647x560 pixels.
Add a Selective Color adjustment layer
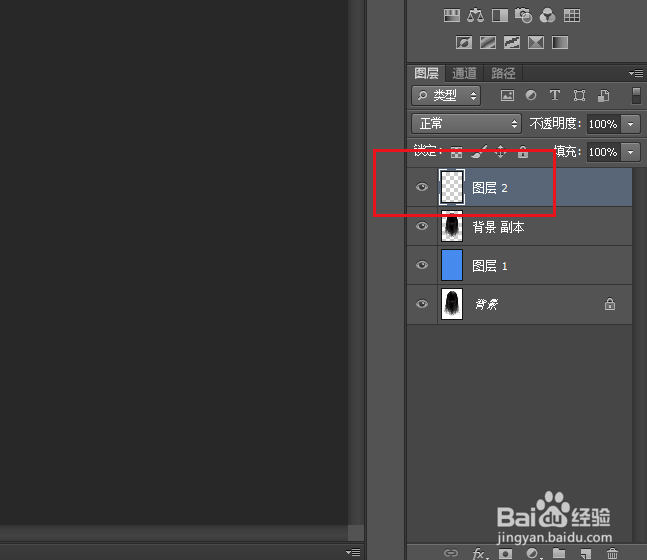[x=536, y=43]
